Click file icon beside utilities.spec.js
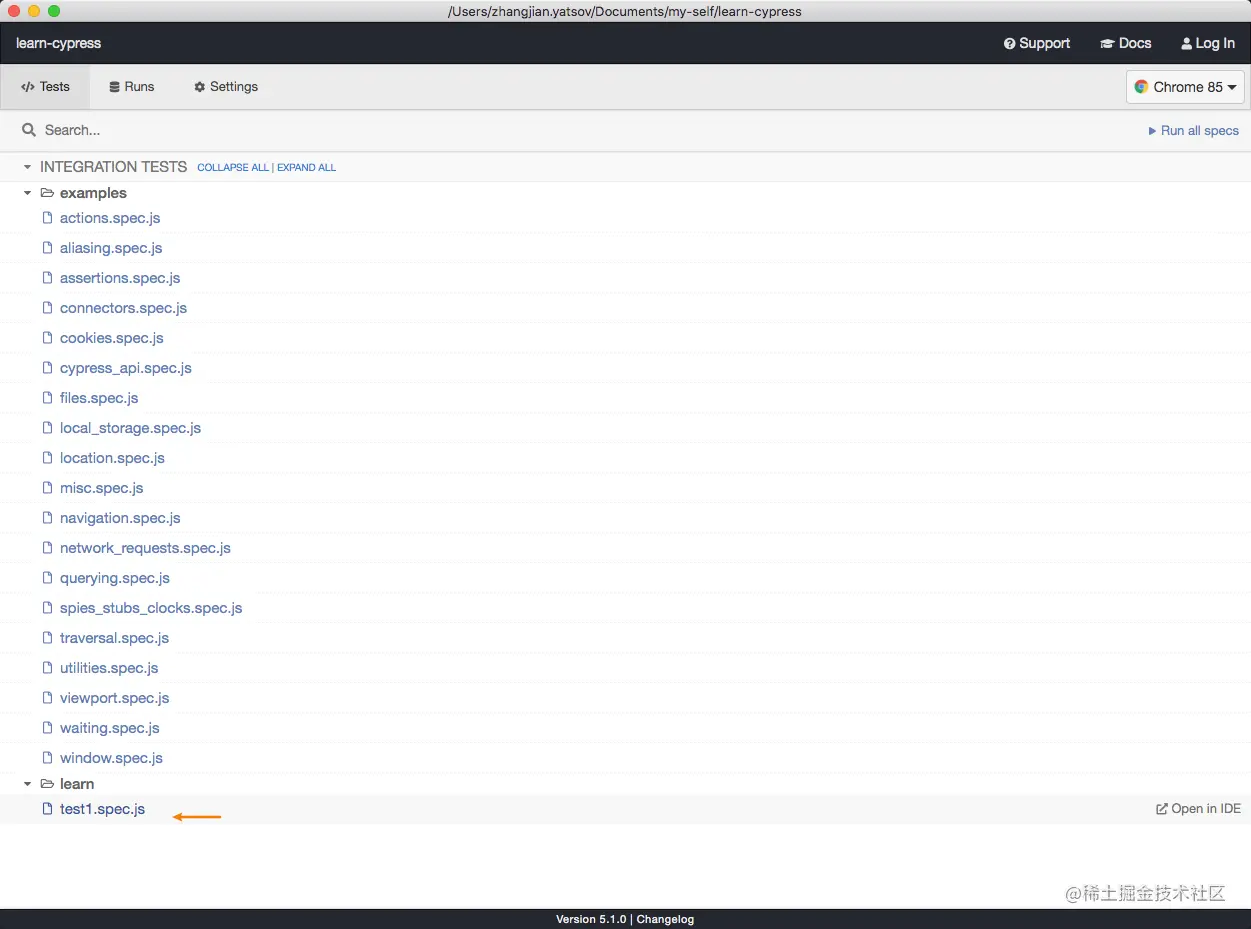The height and width of the screenshot is (929, 1251). click(47, 668)
